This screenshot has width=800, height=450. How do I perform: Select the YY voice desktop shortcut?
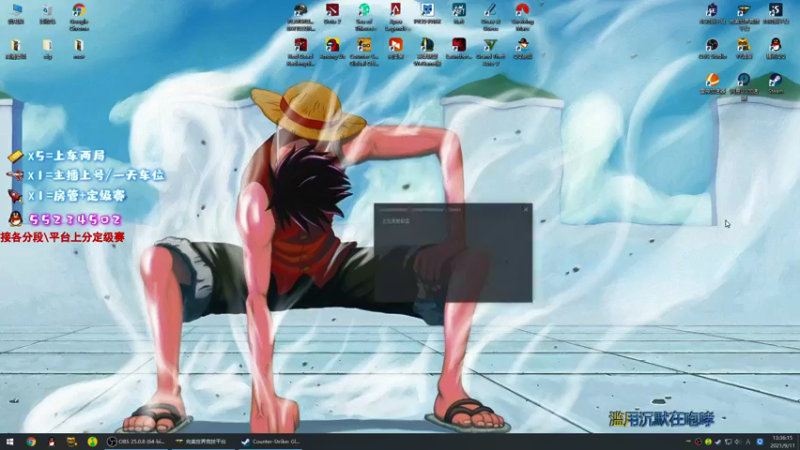pos(744,49)
